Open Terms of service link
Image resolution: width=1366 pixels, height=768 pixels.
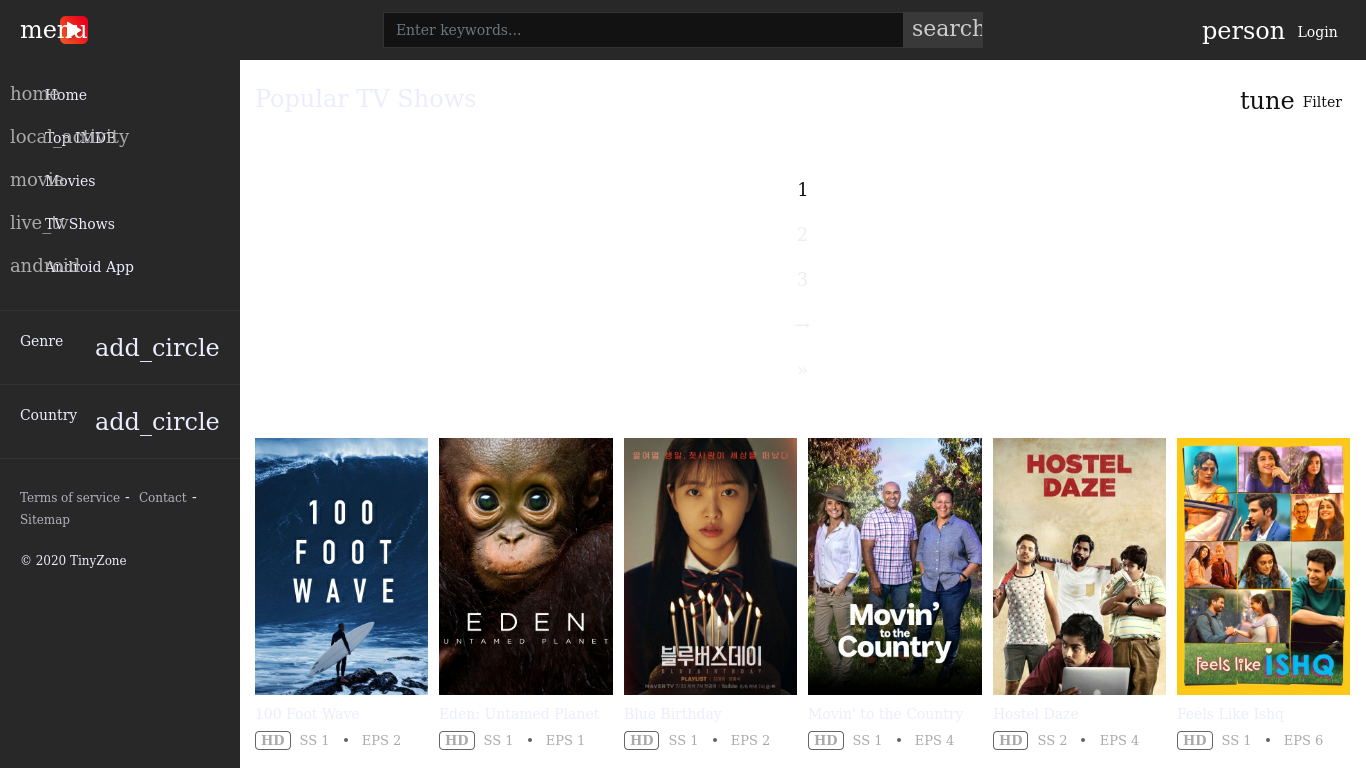coord(70,498)
